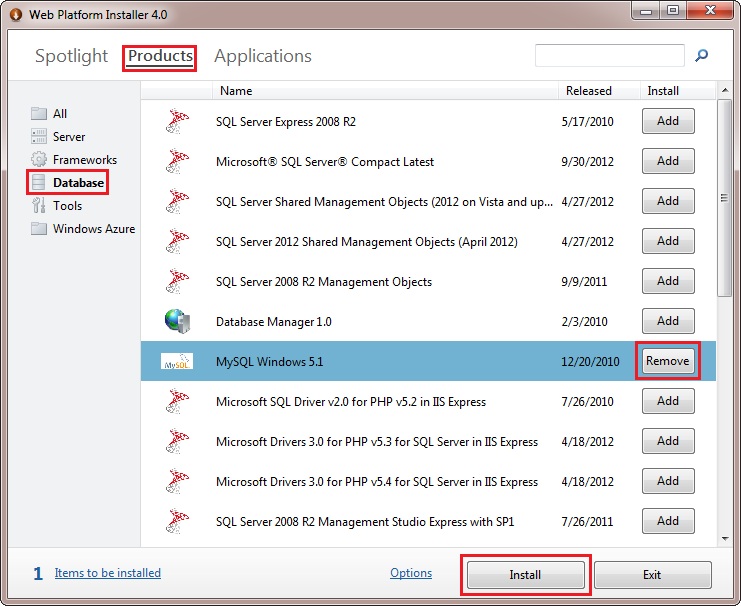
Task: Click icon for Drivers 3.0 for PHP v5.4
Action: (x=177, y=482)
